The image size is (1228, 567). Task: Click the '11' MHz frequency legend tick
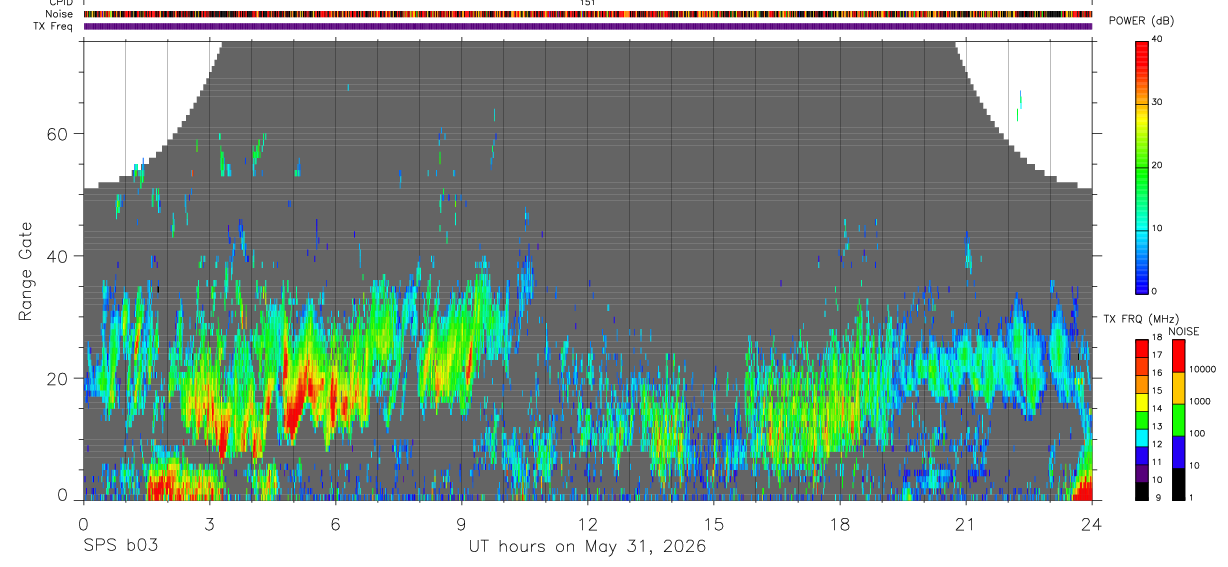1157,462
